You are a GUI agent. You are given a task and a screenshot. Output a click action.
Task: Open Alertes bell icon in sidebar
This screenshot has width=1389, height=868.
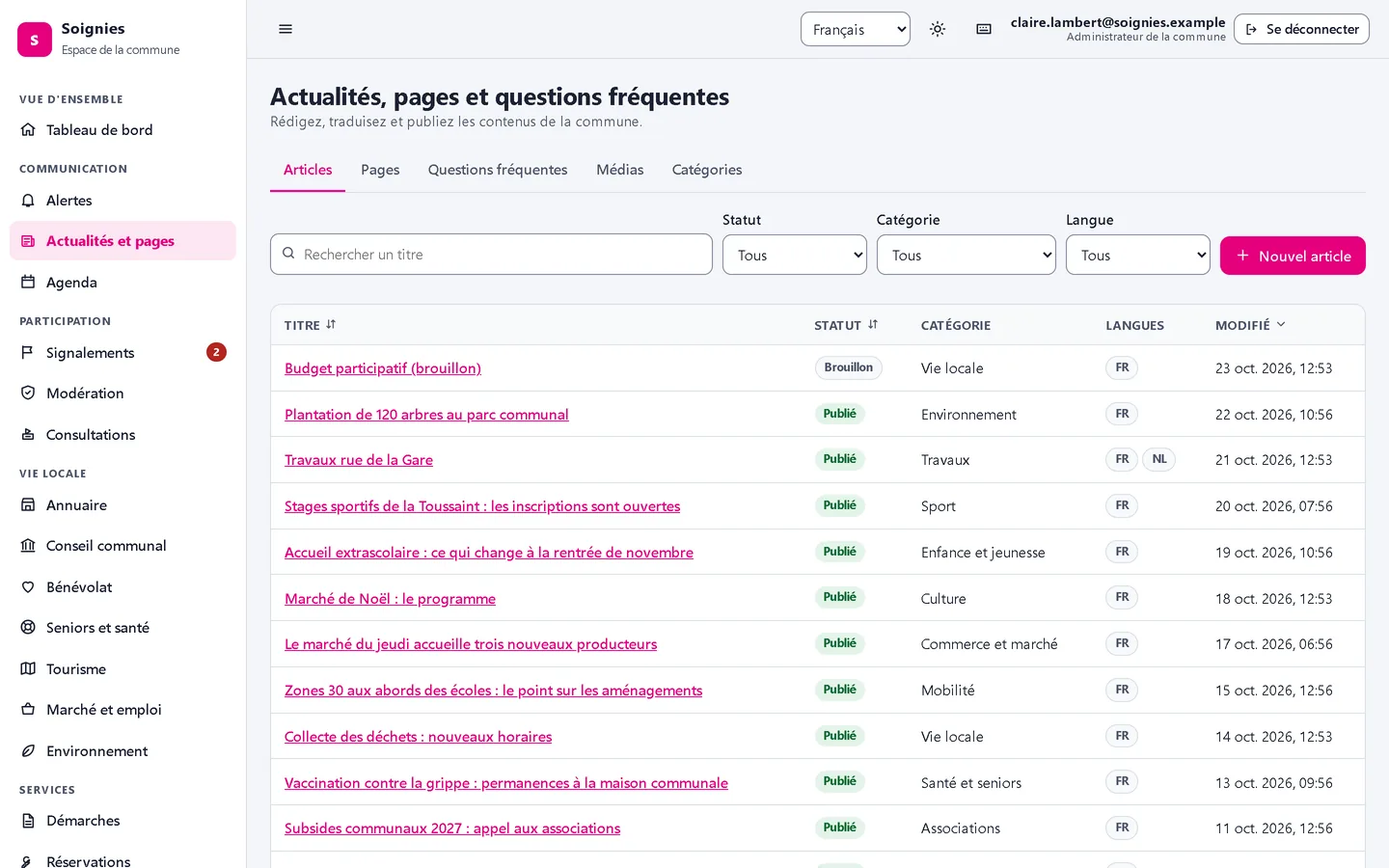tap(28, 201)
